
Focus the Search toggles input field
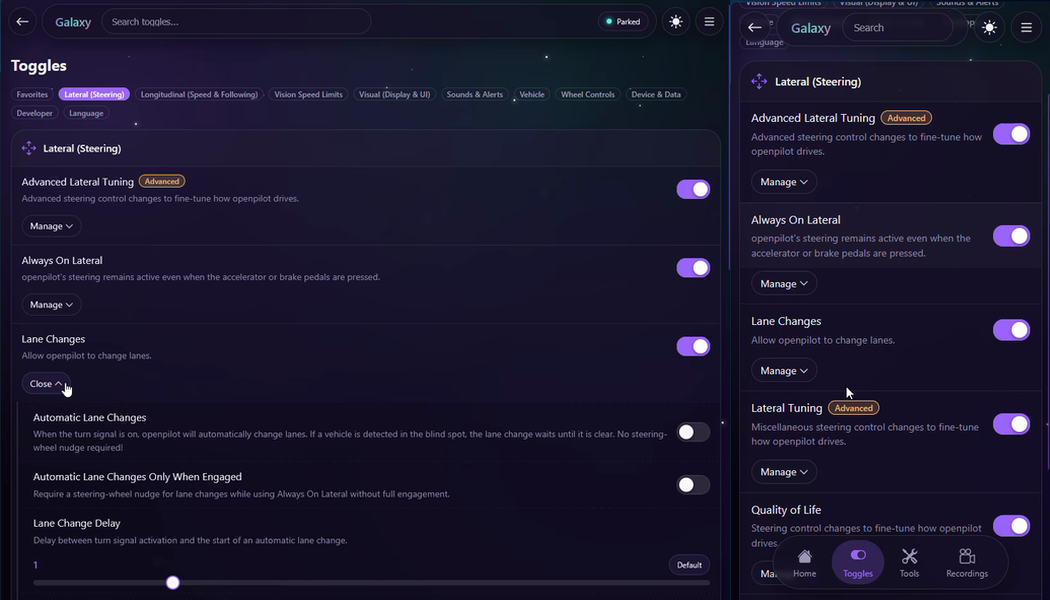[236, 21]
